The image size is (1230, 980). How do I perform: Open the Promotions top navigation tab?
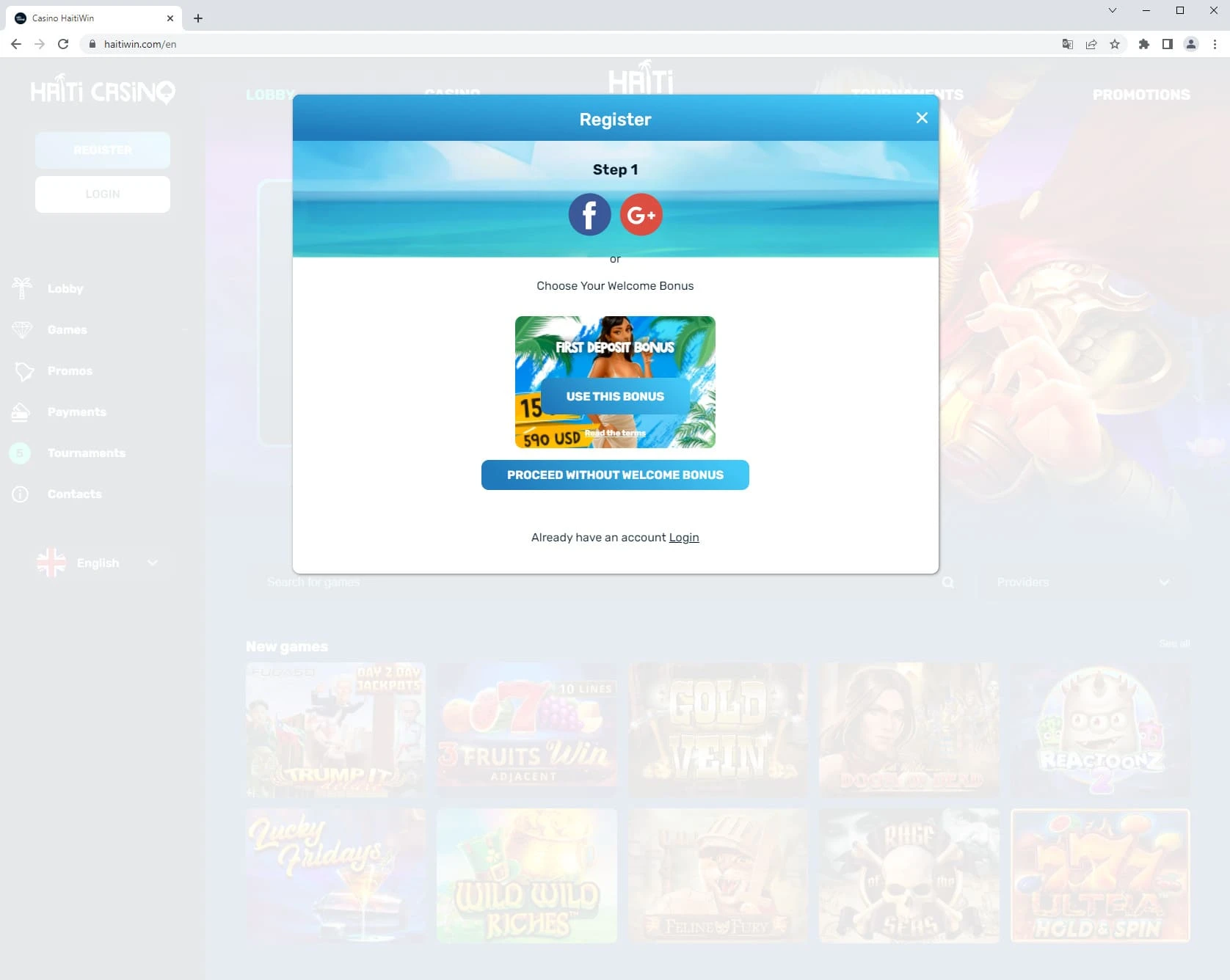pos(1141,95)
